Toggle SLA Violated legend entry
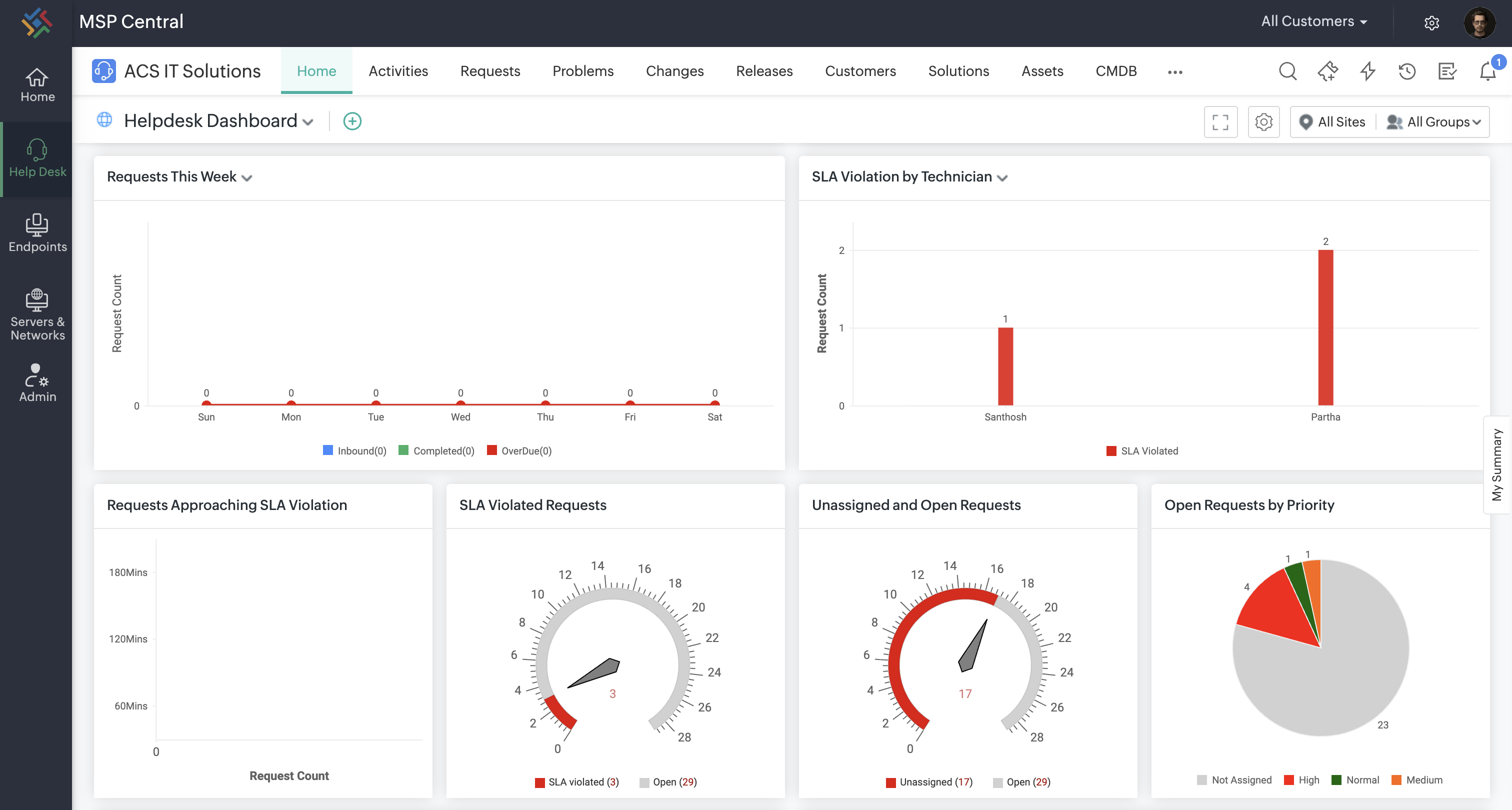1512x810 pixels. pyautogui.click(x=1141, y=451)
